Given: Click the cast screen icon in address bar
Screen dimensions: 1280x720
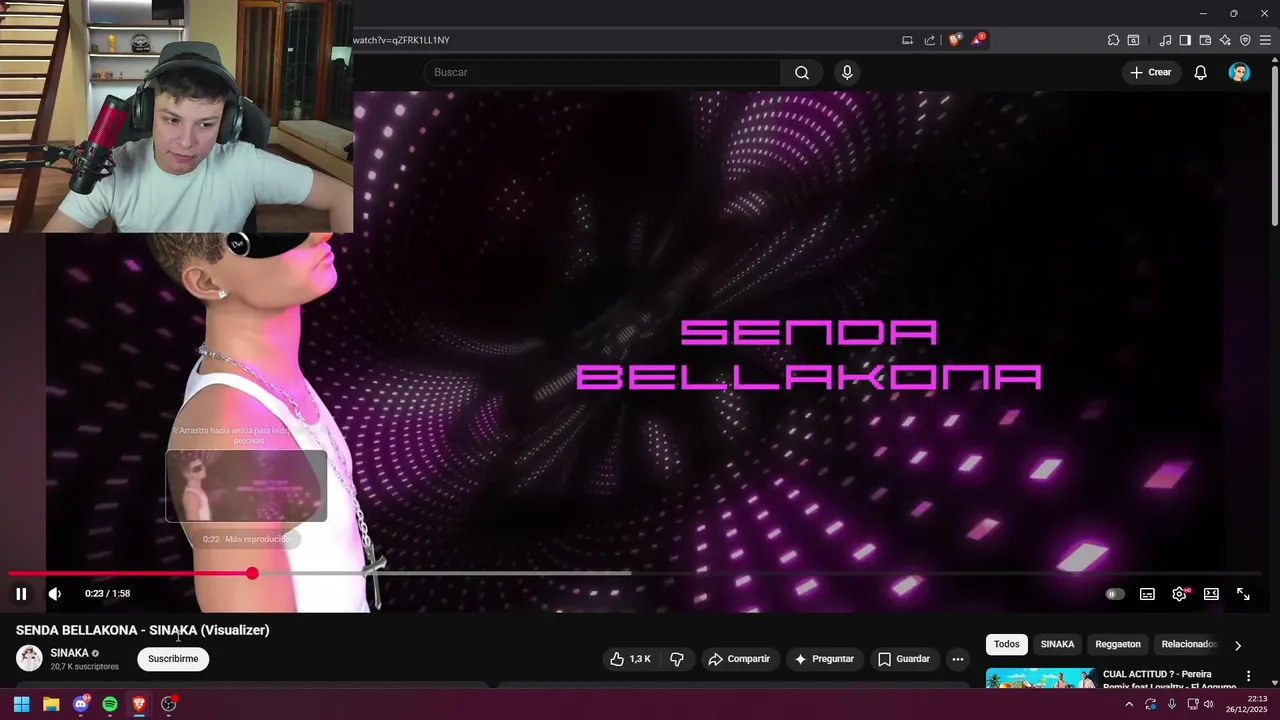Looking at the screenshot, I should [x=907, y=40].
